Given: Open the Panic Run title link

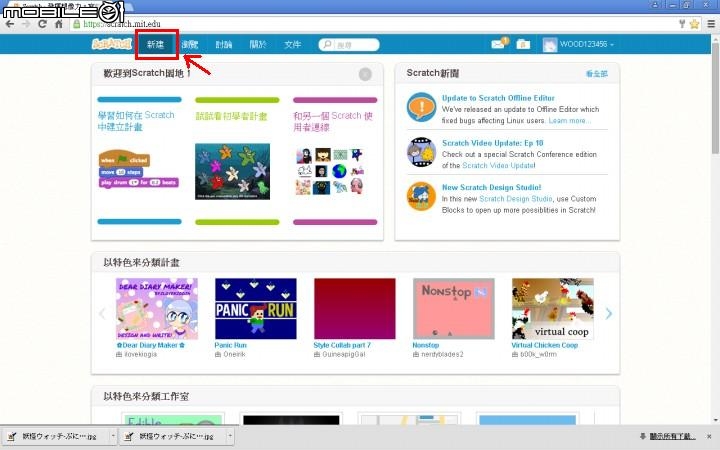Looking at the screenshot, I should (x=231, y=345).
